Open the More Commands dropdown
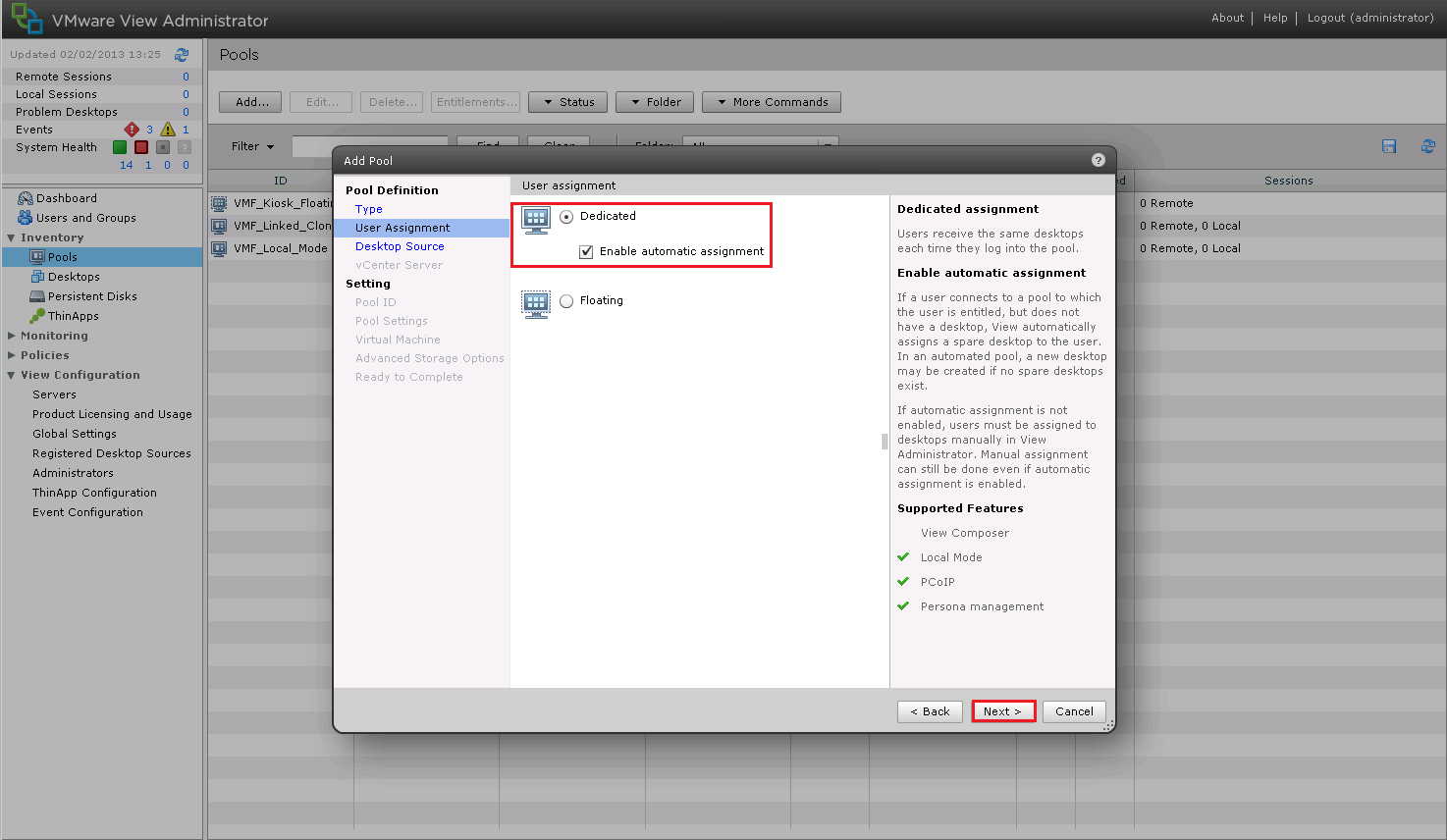Screen dimensions: 1447x840 pos(772,102)
